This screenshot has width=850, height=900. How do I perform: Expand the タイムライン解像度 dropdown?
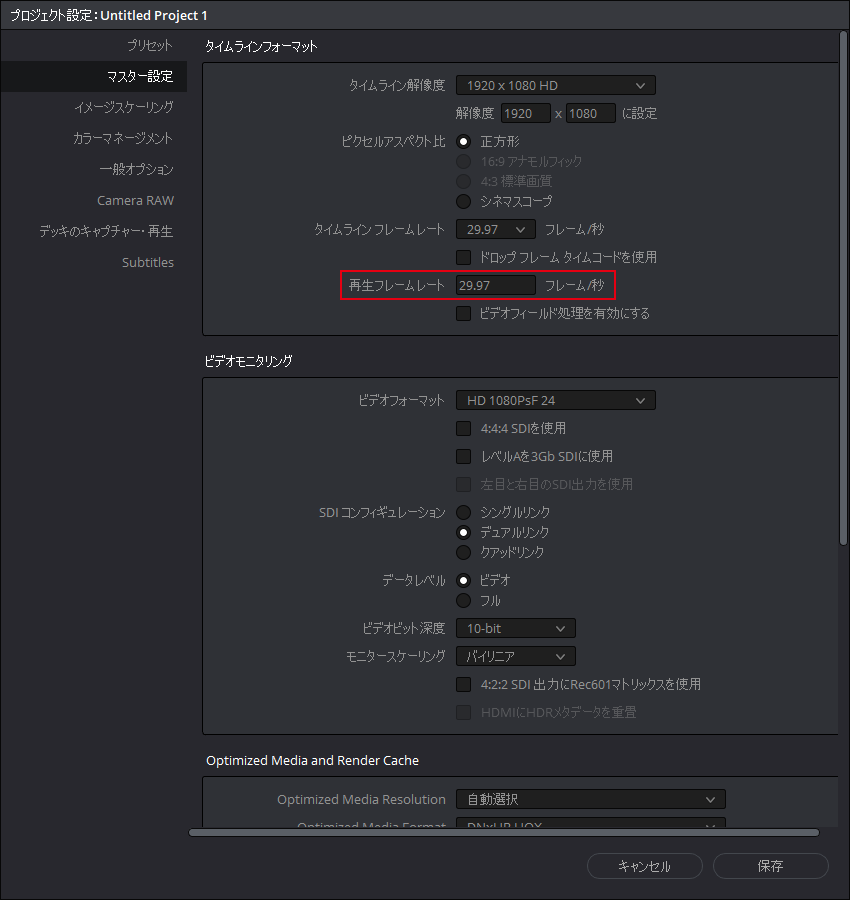click(x=556, y=86)
